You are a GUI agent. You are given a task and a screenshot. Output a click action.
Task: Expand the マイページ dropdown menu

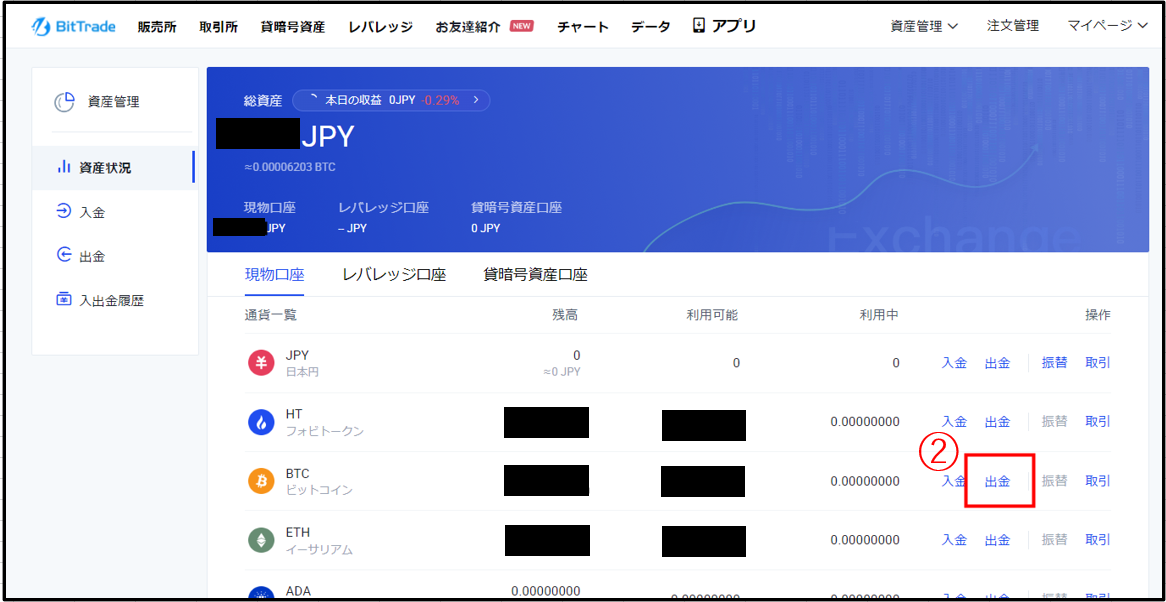point(1107,26)
